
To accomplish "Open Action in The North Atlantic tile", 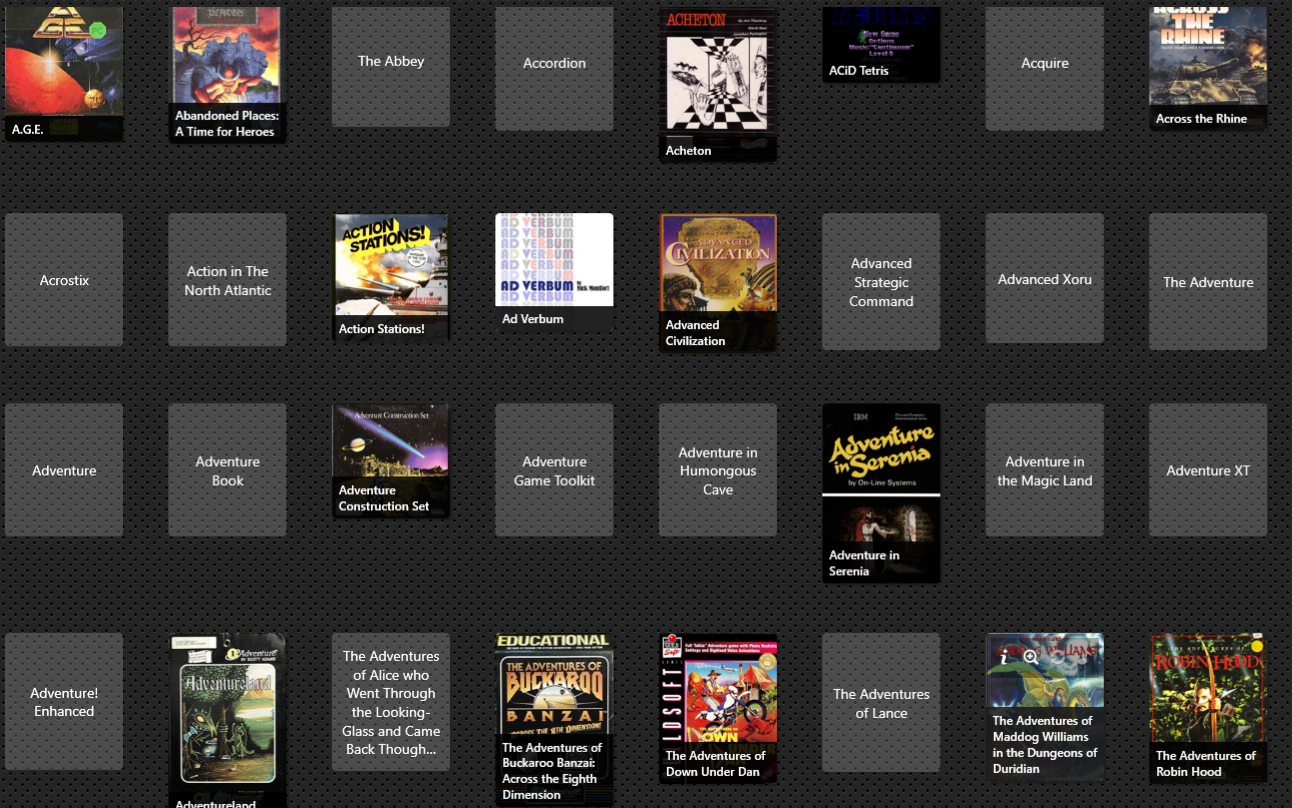I will pyautogui.click(x=227, y=280).
